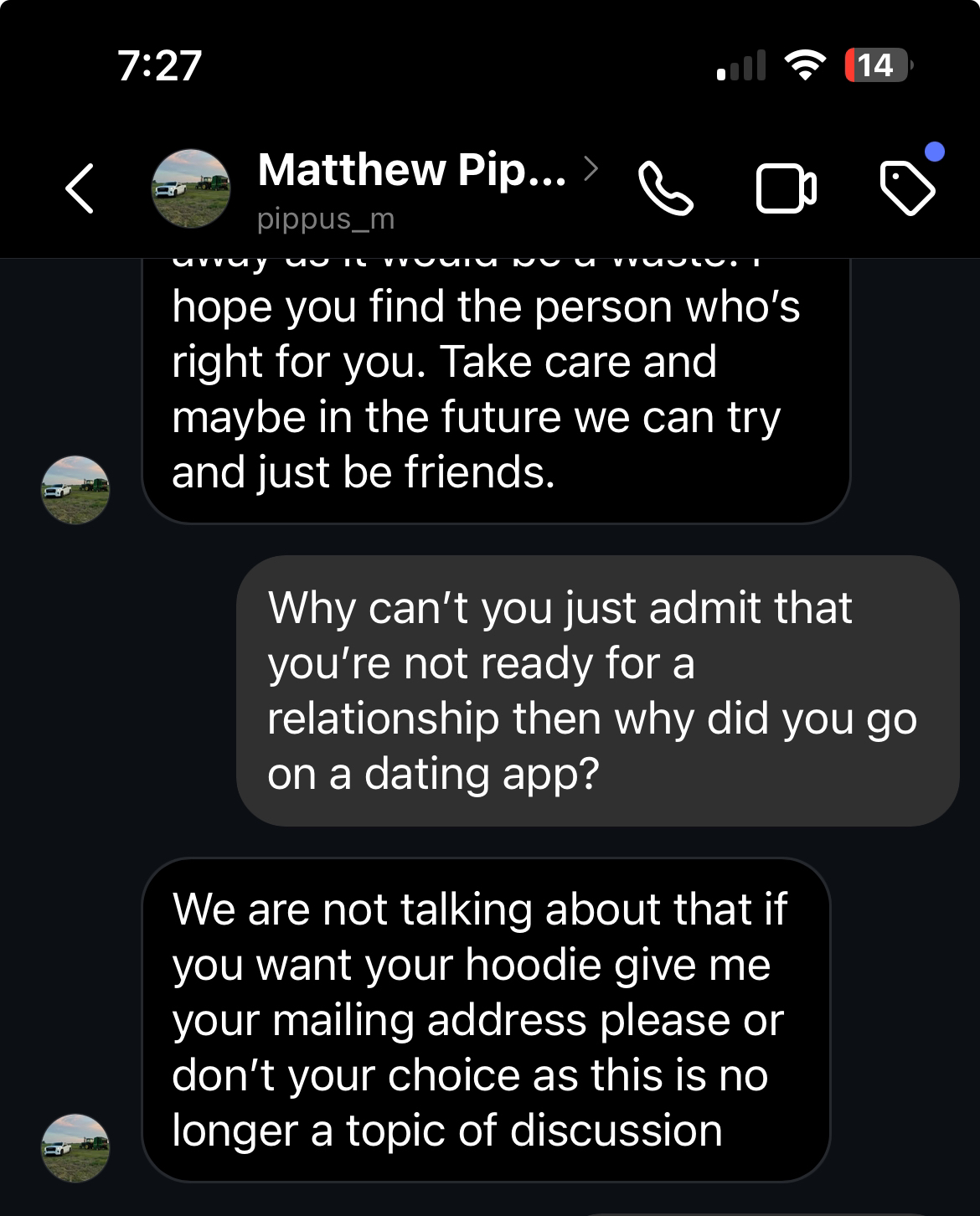Viewport: 980px width, 1216px height.
Task: Tap the battery indicator showing 14
Action: click(x=877, y=65)
